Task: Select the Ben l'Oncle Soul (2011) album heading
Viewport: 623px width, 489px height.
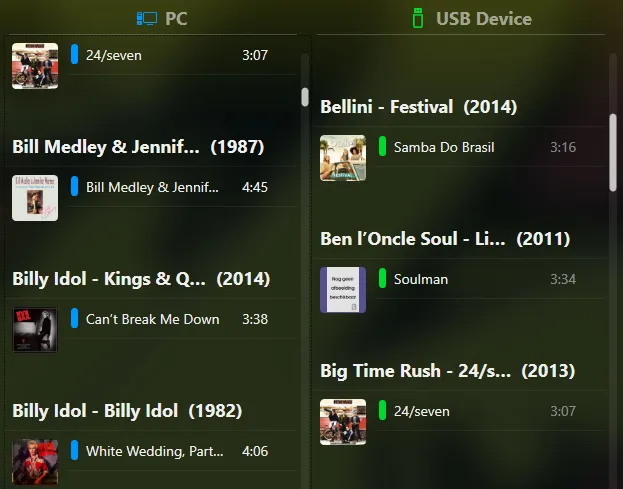Action: coord(445,239)
